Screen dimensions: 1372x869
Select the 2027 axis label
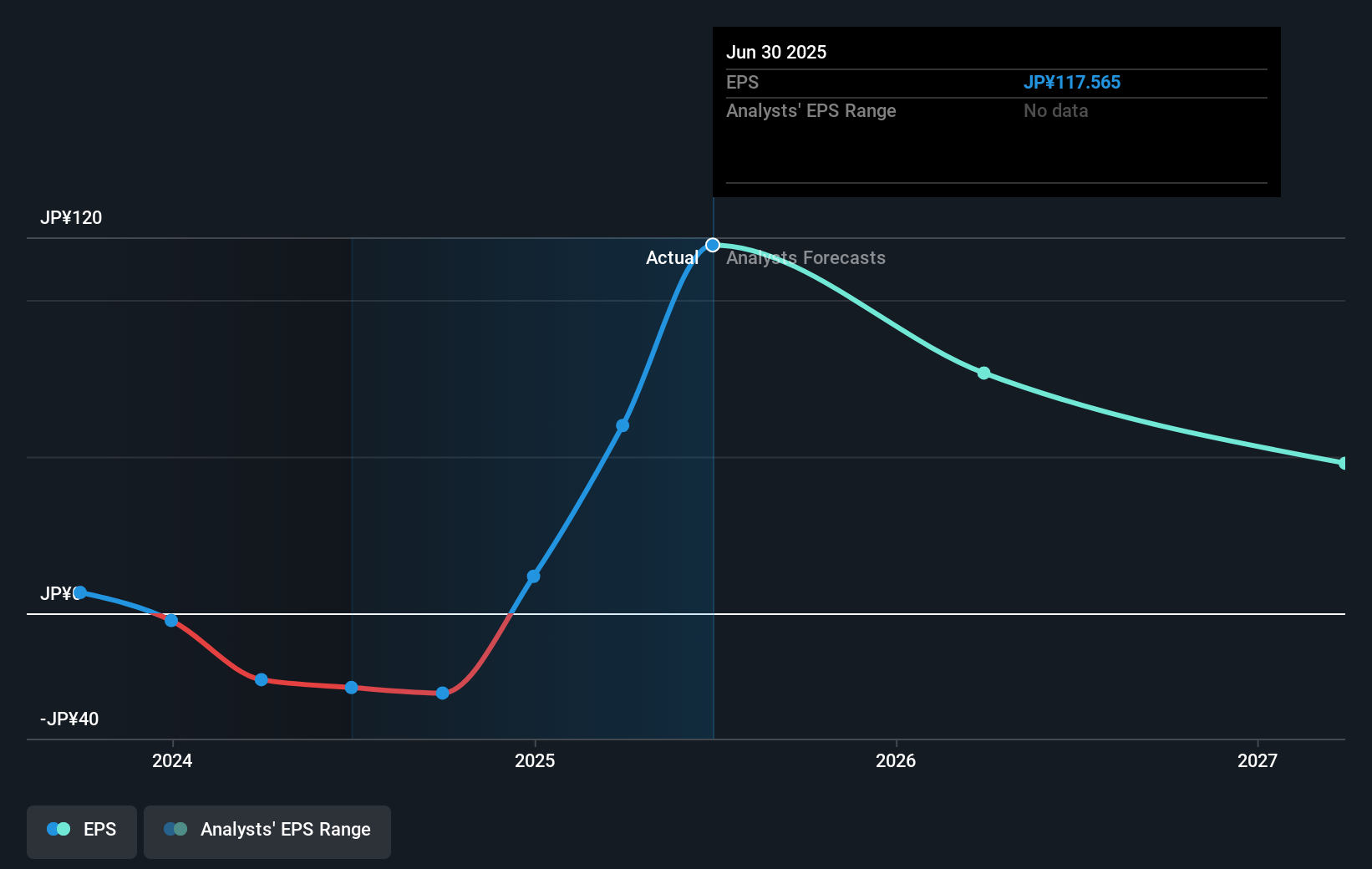[x=1258, y=761]
